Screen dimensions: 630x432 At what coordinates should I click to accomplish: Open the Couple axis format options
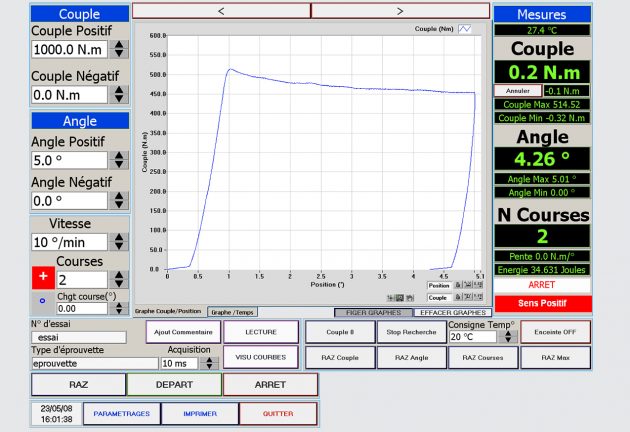[478, 297]
